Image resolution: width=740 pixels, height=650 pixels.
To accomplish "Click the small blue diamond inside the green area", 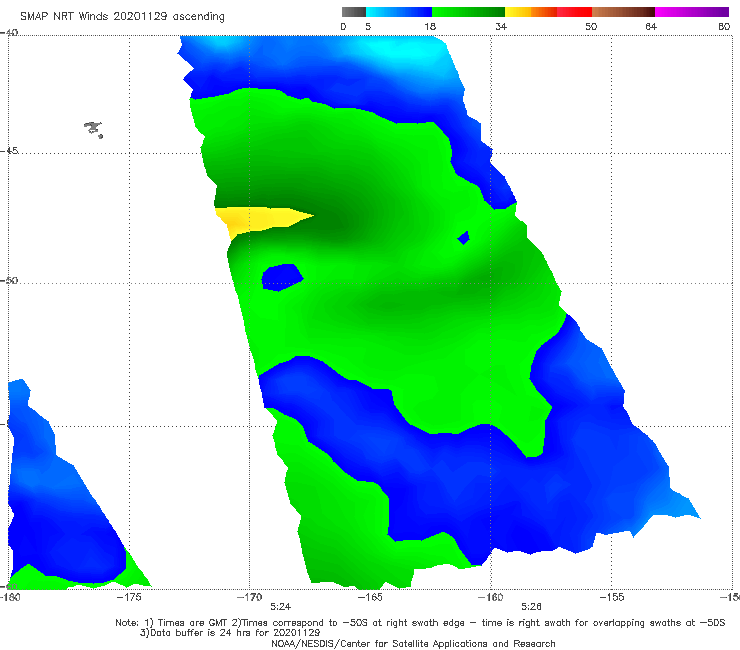I will point(463,238).
